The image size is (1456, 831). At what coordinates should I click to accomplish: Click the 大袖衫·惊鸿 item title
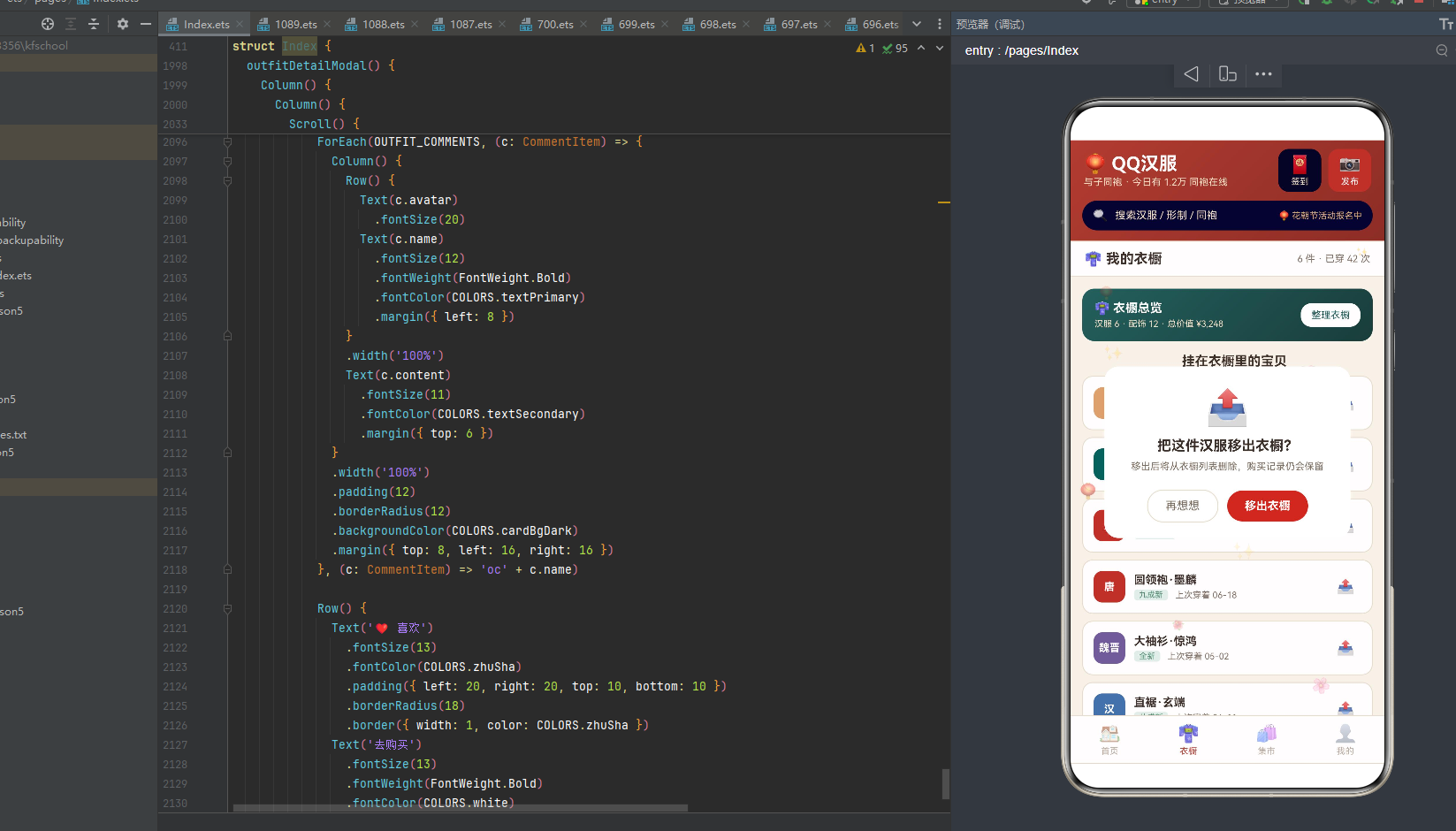coord(1165,641)
